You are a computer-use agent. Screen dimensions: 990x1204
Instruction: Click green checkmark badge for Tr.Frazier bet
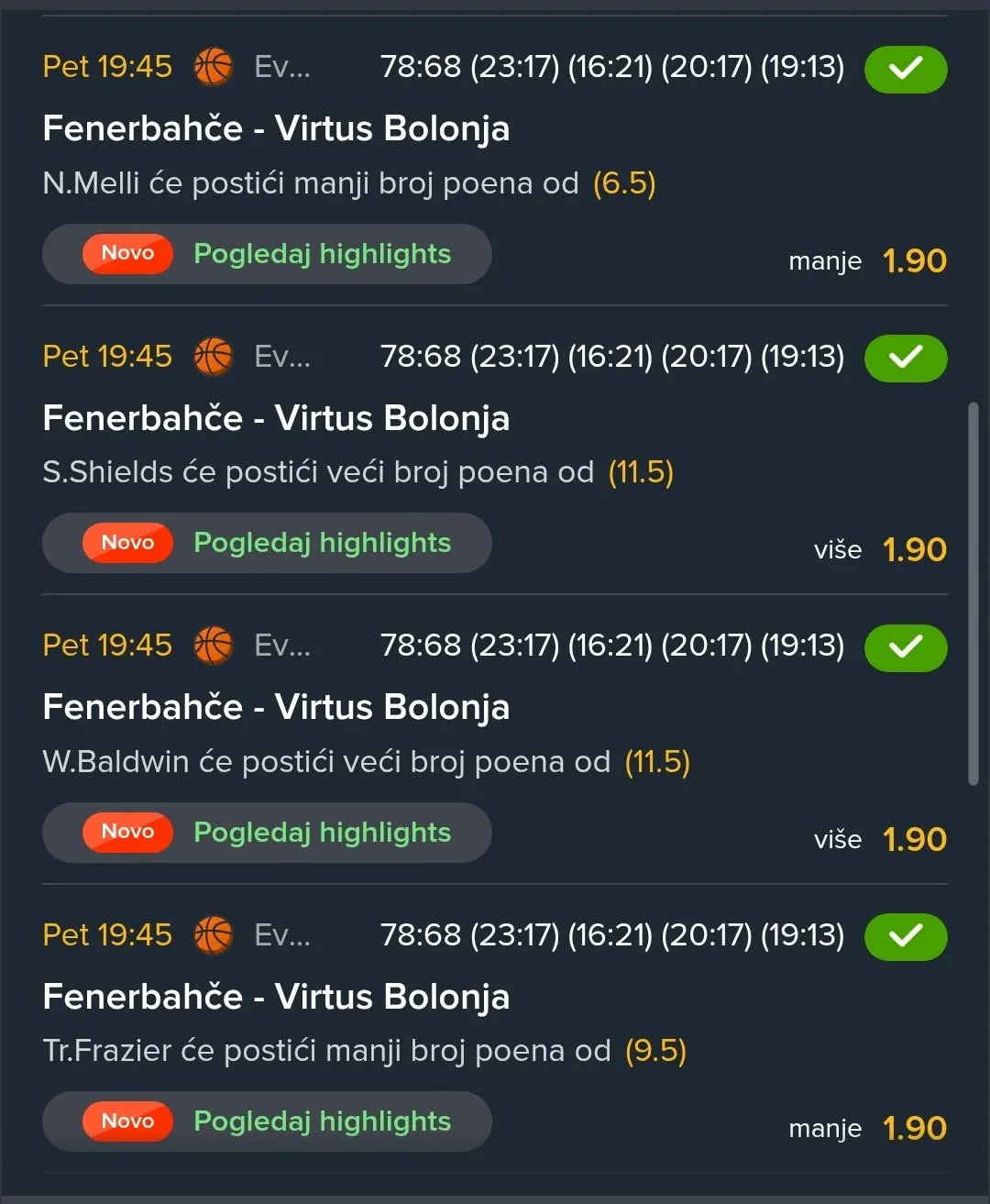click(906, 936)
